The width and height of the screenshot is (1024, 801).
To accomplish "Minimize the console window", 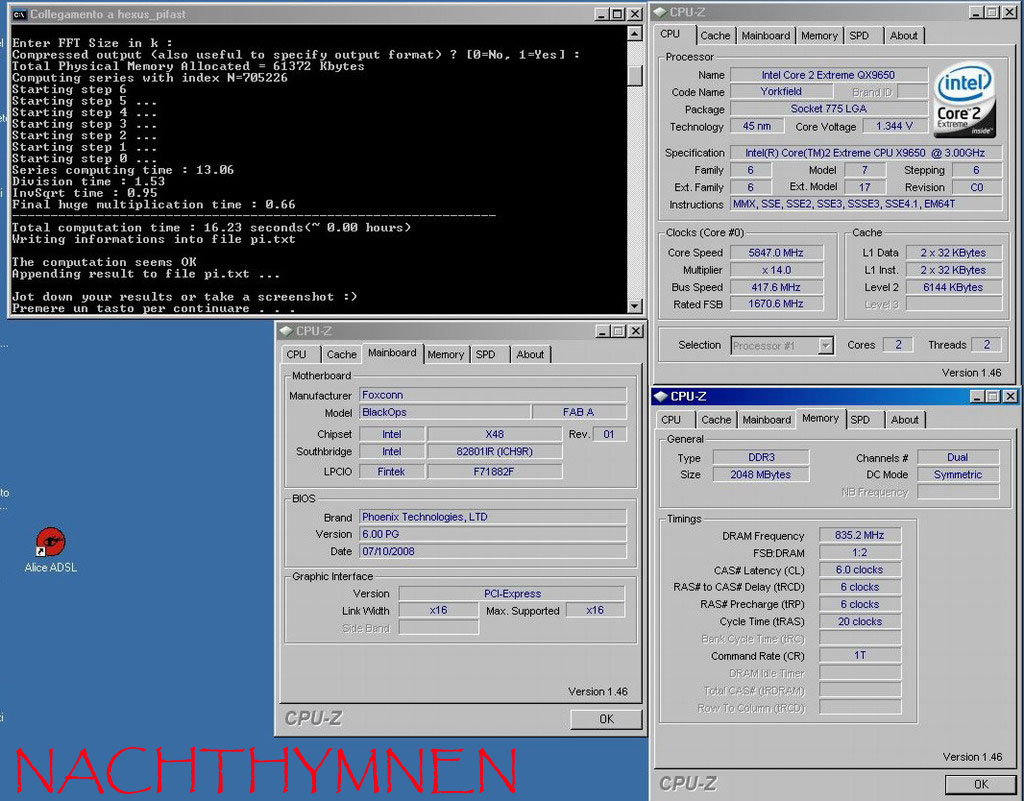I will pyautogui.click(x=601, y=14).
